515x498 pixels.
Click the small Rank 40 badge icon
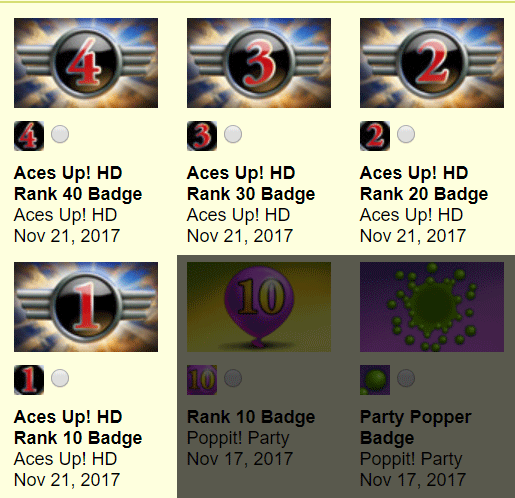coord(29,136)
